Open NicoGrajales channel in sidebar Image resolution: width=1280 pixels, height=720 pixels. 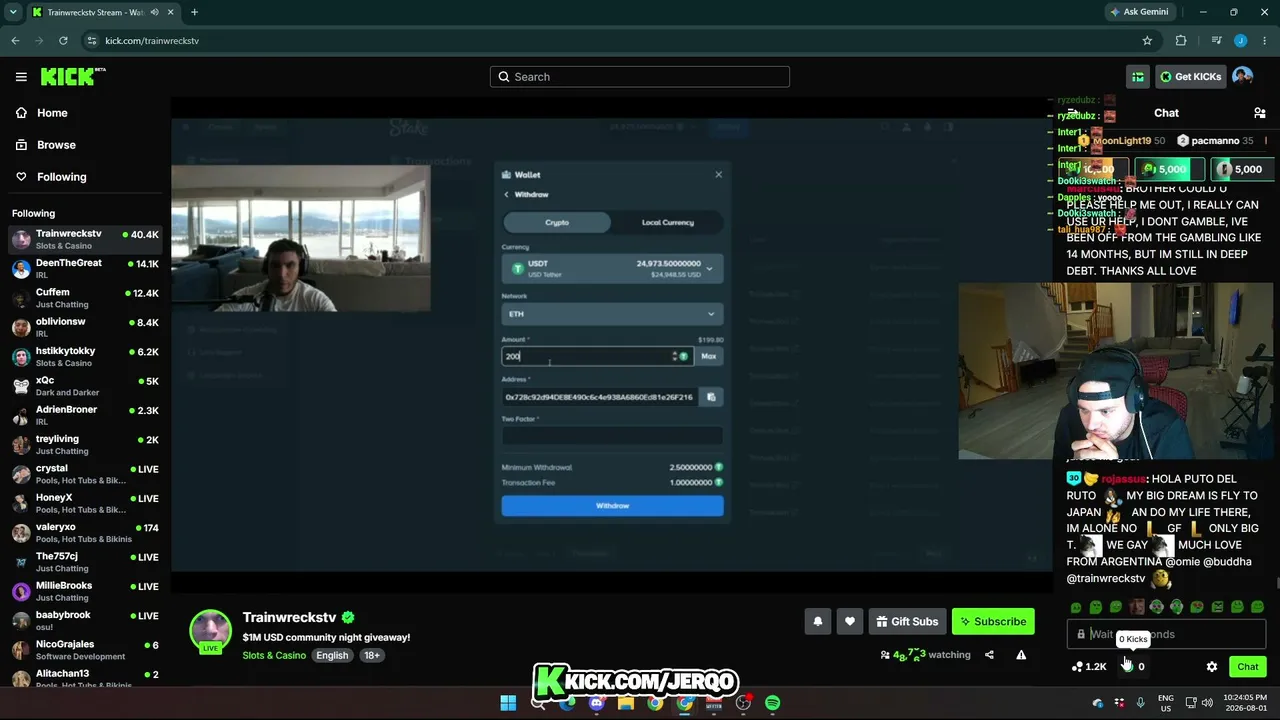pyautogui.click(x=85, y=650)
